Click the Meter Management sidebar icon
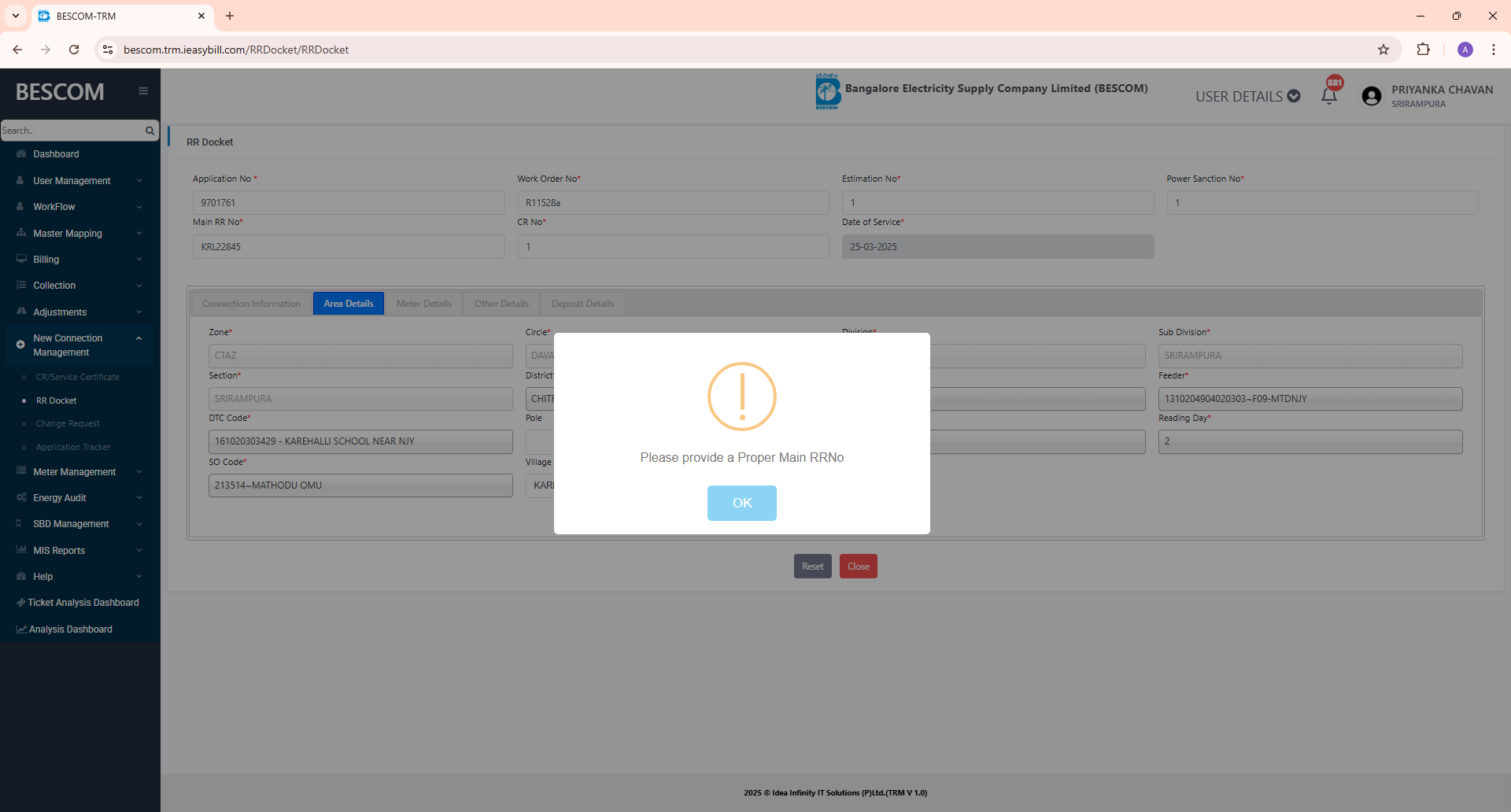 pyautogui.click(x=21, y=472)
